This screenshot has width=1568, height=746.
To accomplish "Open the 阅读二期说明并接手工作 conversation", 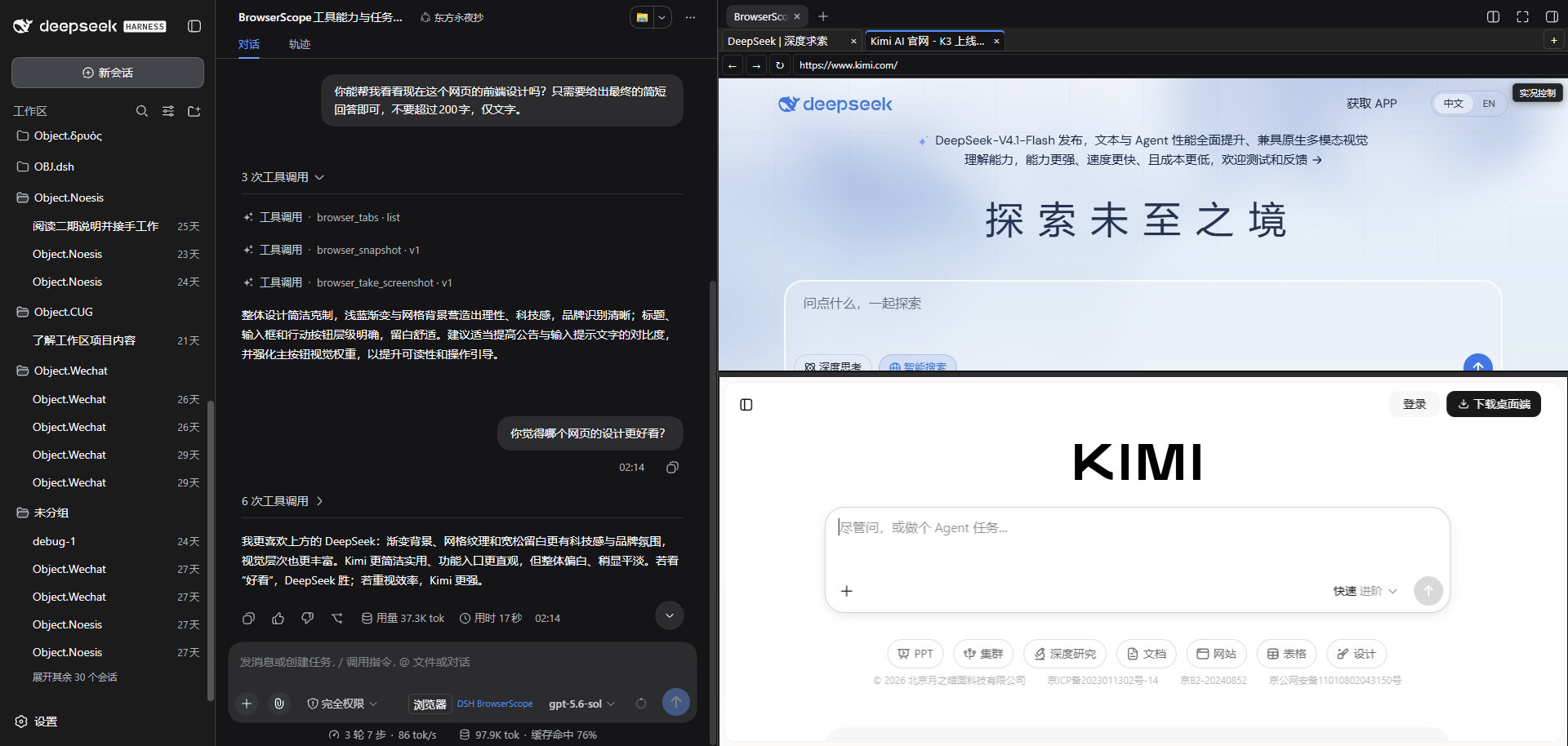I will [96, 226].
